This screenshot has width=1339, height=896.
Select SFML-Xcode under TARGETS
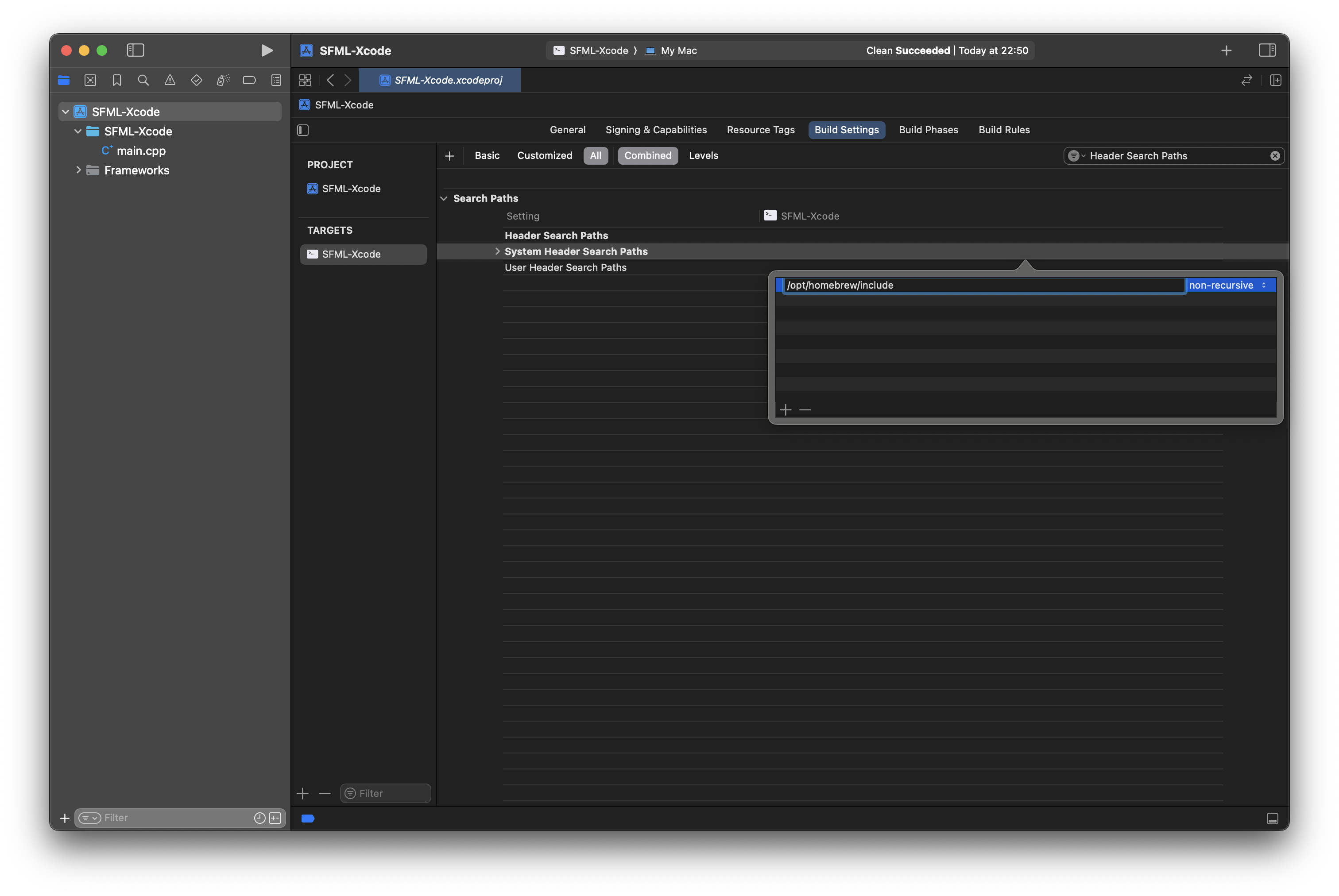pos(363,254)
